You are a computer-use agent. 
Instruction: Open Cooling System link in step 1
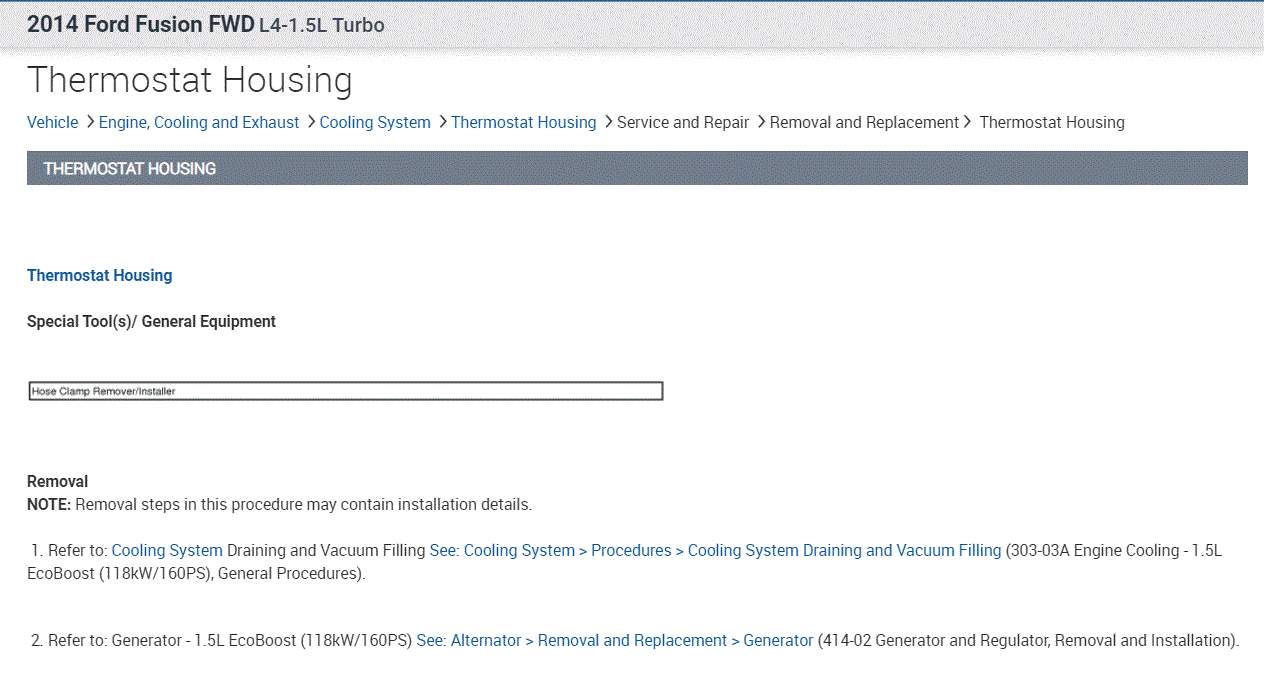coord(167,550)
